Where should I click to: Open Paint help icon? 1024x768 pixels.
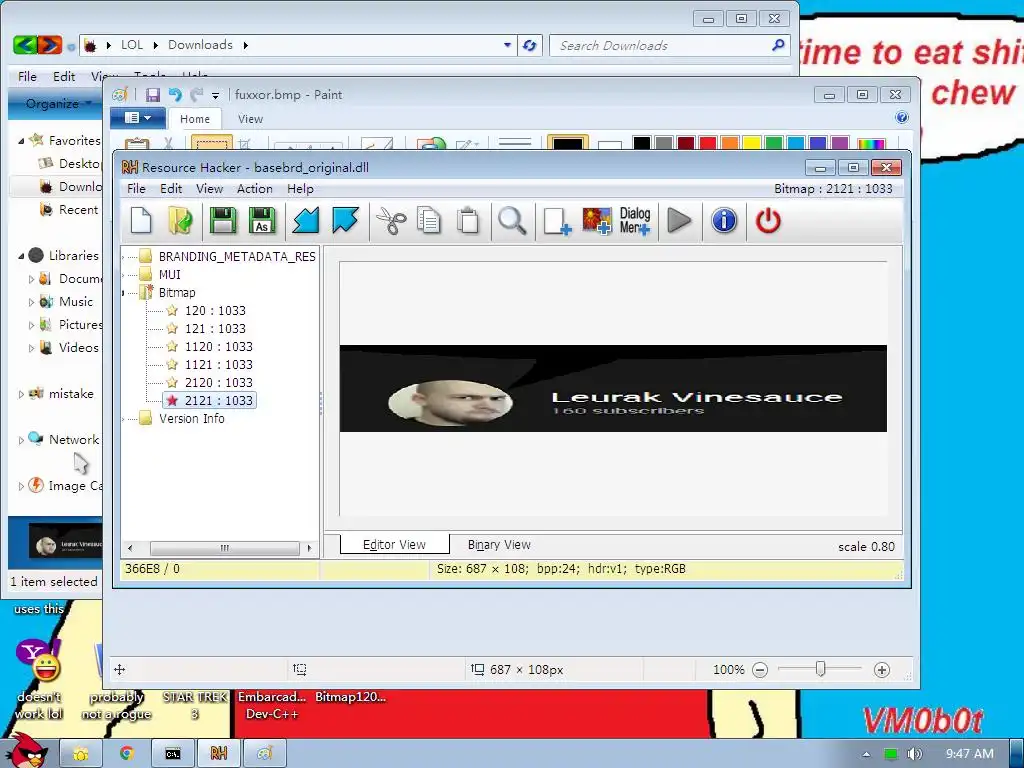[902, 118]
